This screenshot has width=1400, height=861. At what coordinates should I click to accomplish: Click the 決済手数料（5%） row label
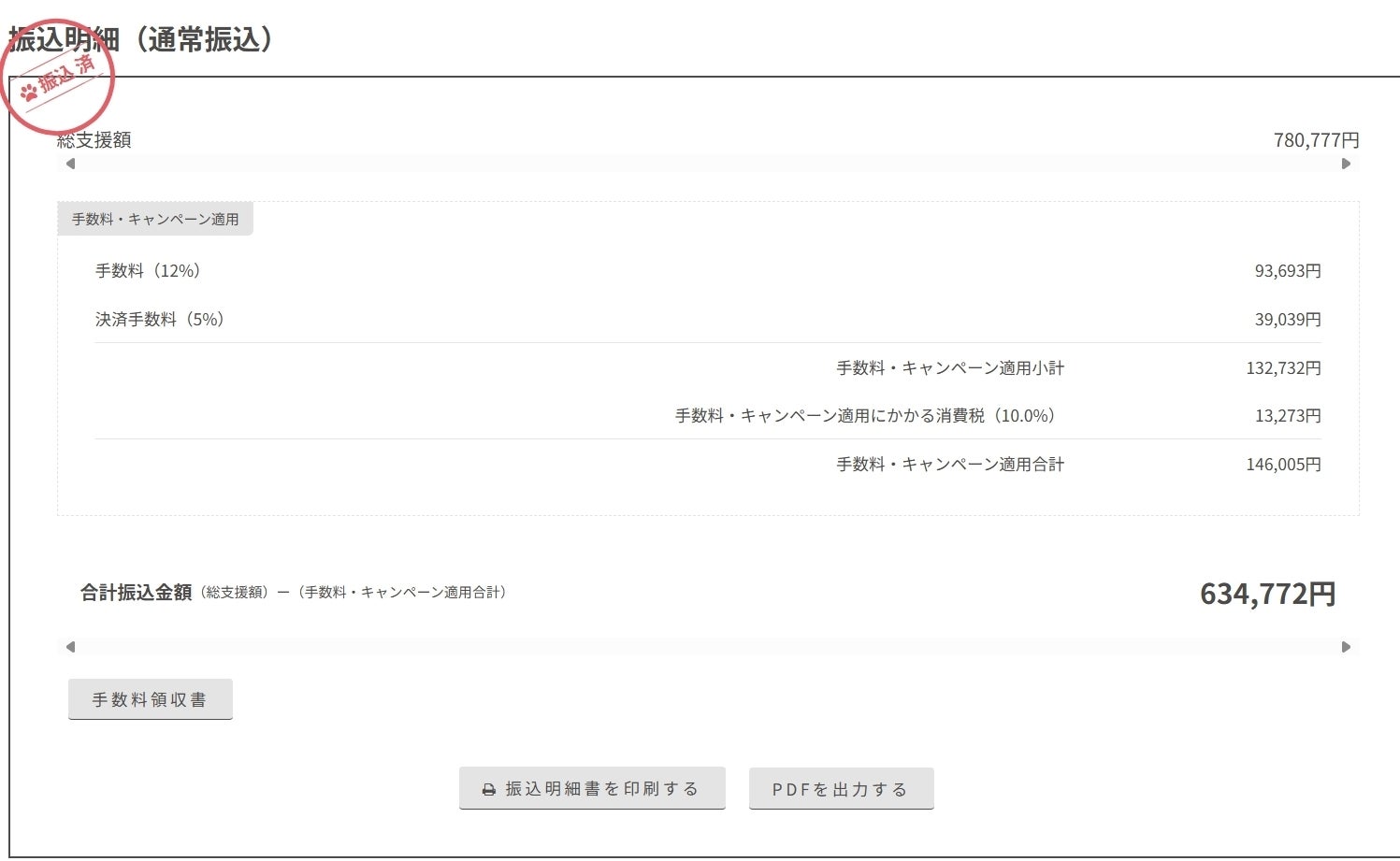[x=160, y=320]
